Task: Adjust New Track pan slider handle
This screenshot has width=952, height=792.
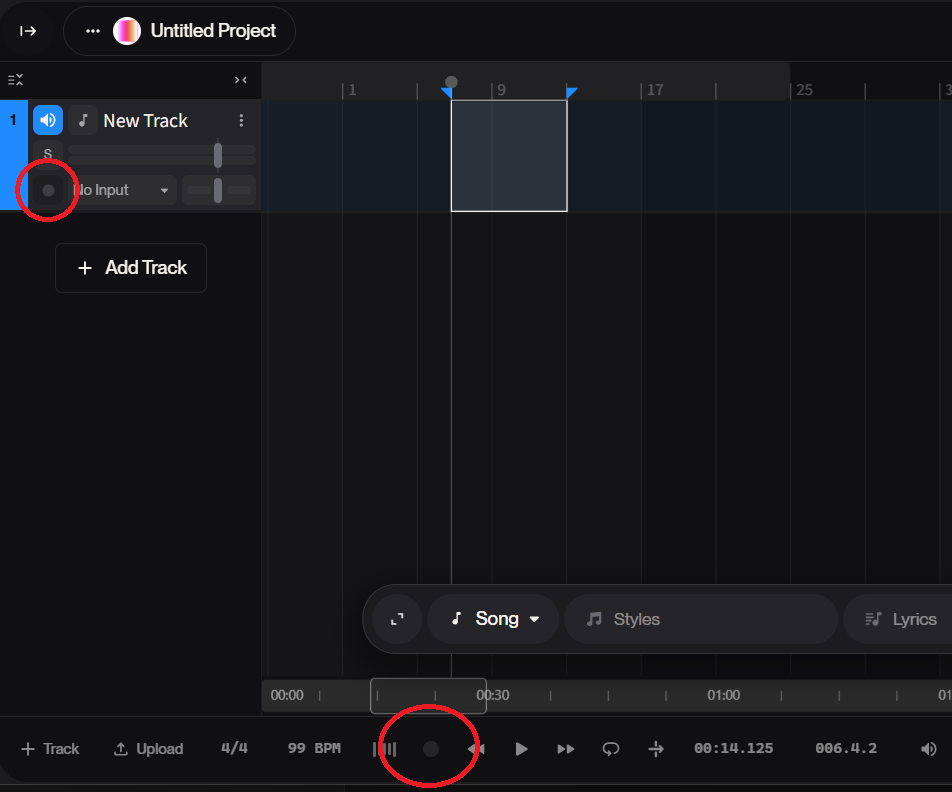Action: coord(218,190)
